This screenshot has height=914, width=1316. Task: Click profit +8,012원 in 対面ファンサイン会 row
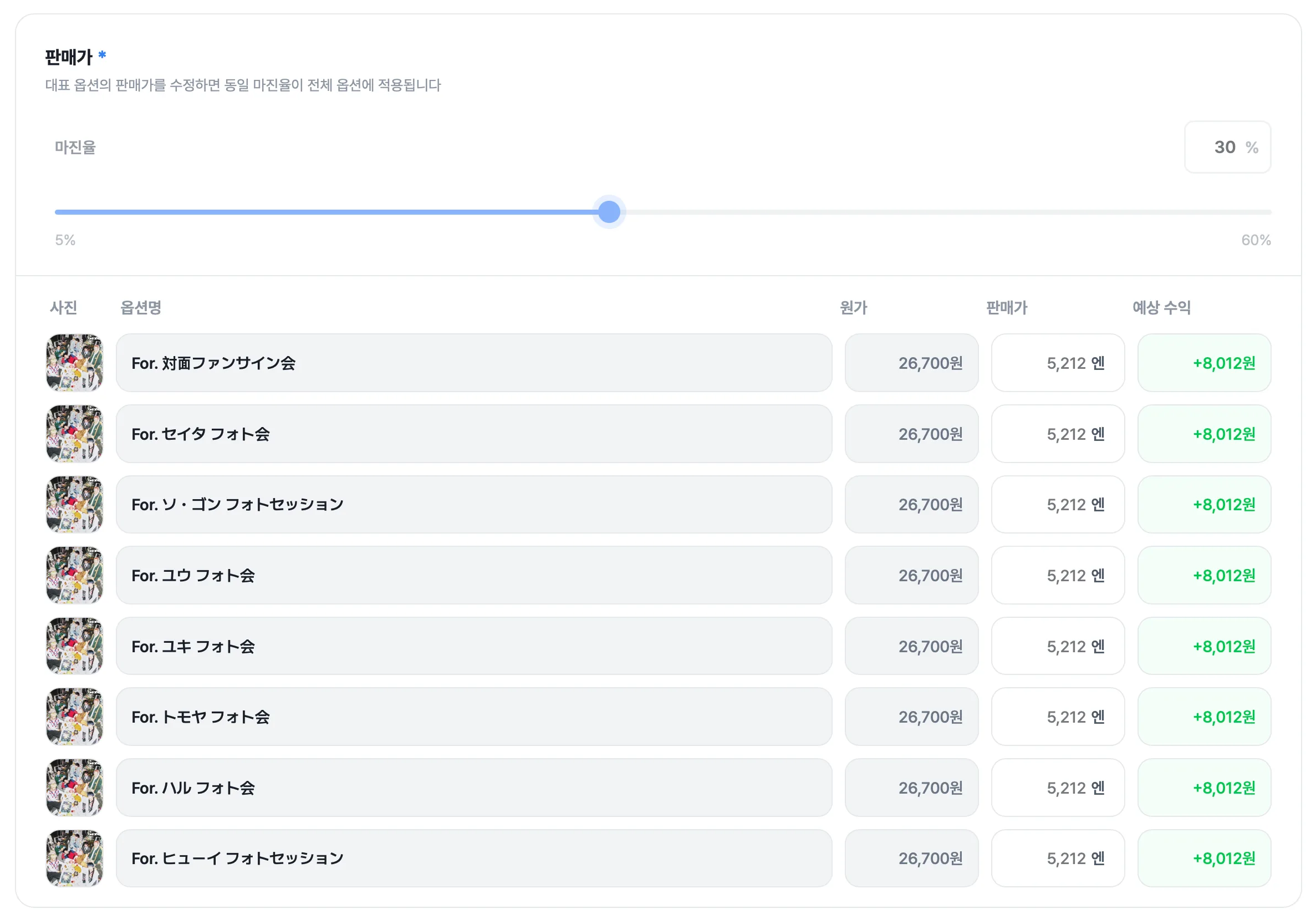tap(1205, 363)
